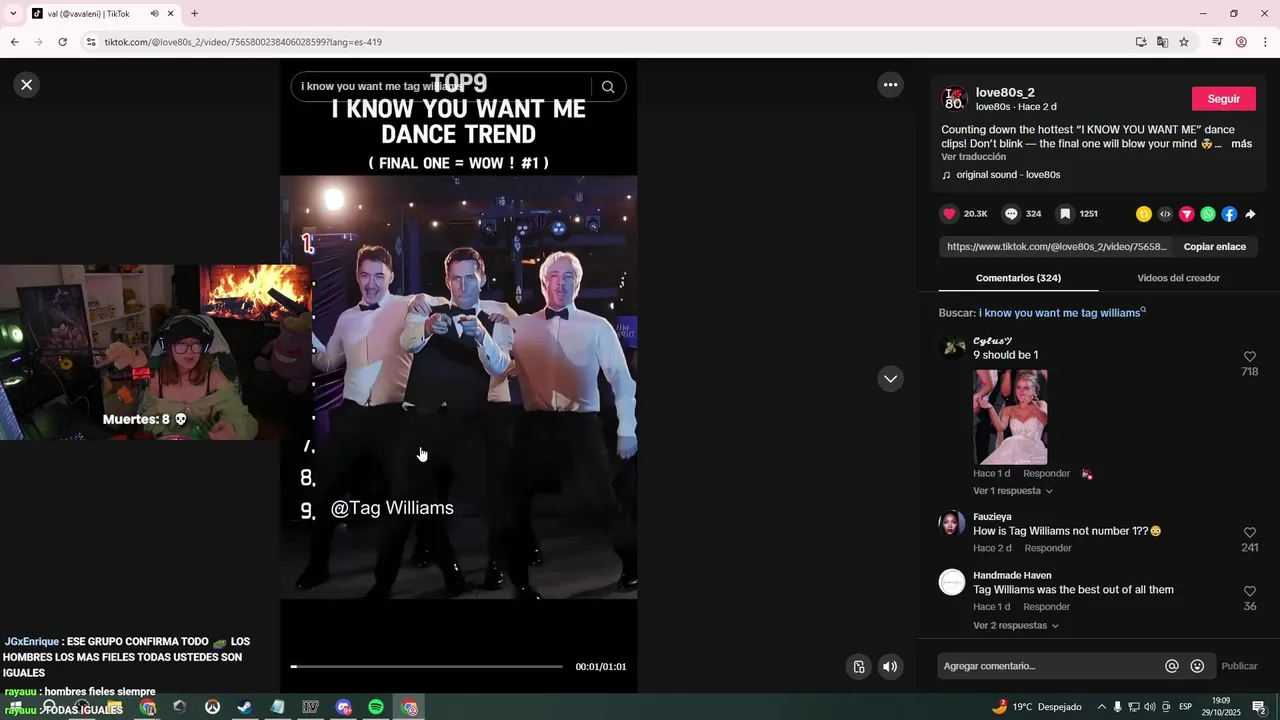This screenshot has height=720, width=1280.
Task: Reply to Fauzieya's comment
Action: point(1048,548)
